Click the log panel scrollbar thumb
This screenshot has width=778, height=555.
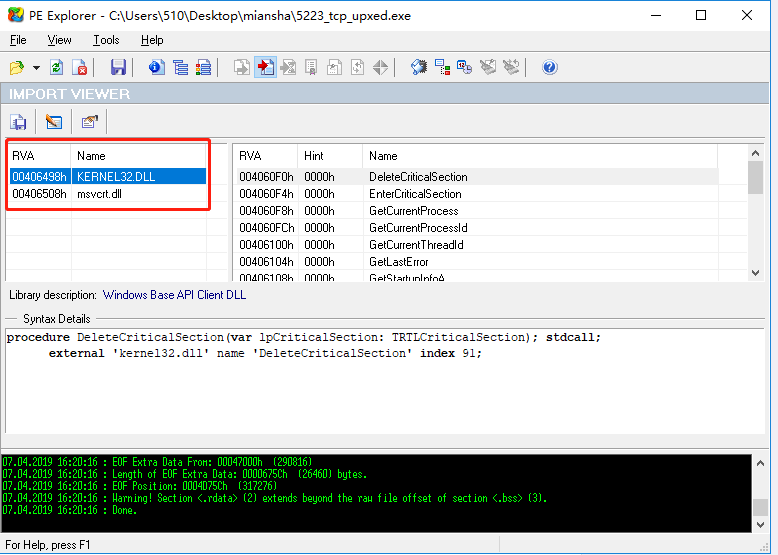click(761, 507)
